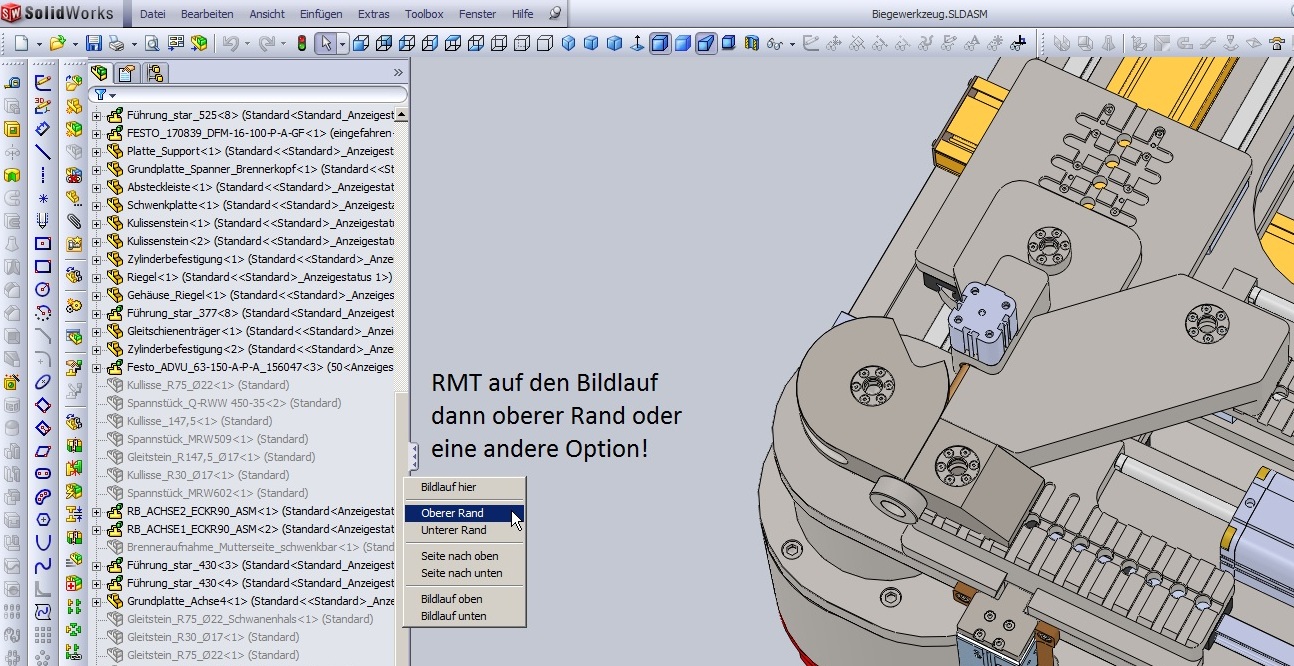Switch to the FeatureManager design tree tab
1294x666 pixels.
100,73
